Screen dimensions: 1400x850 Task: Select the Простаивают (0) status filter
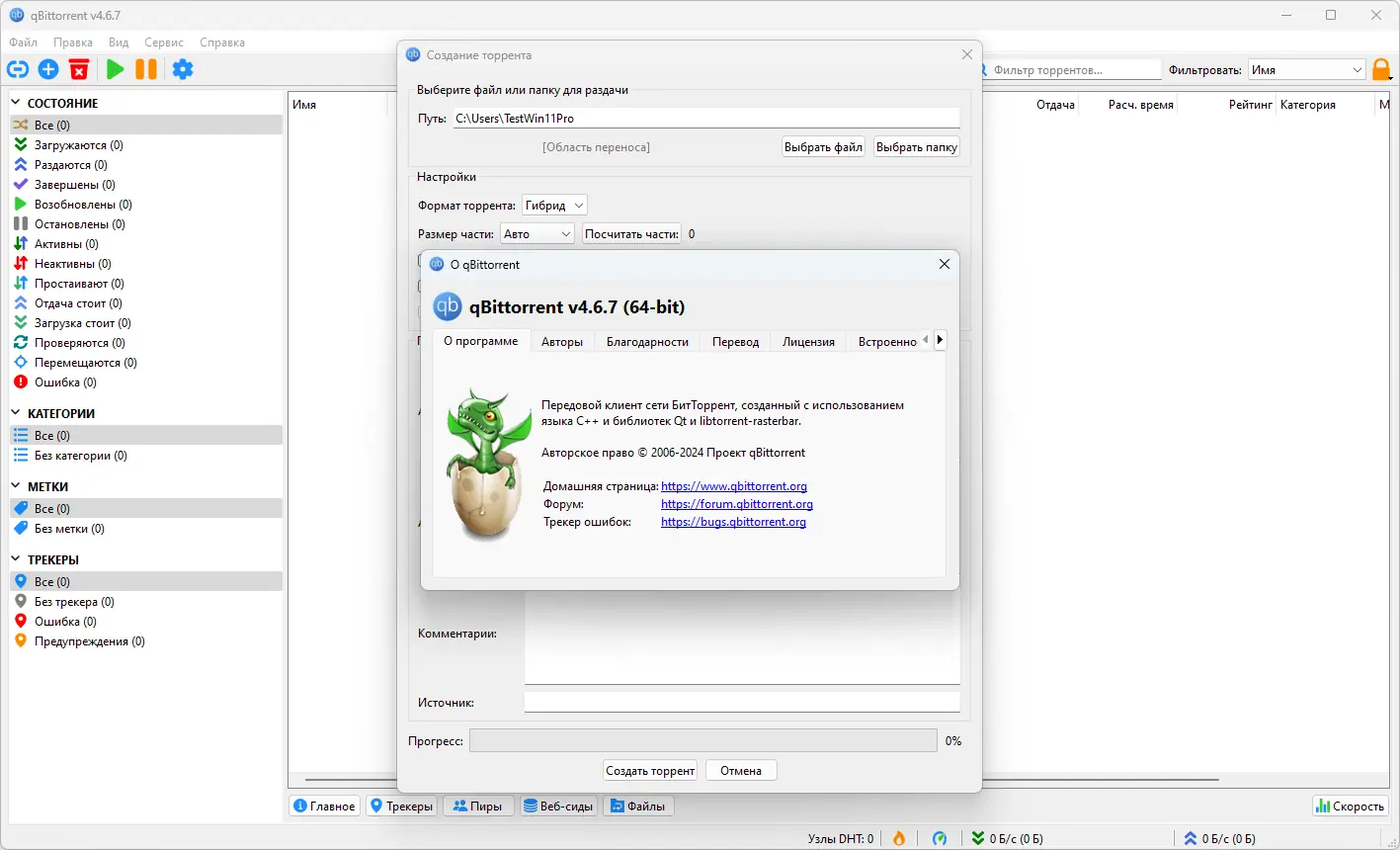pyautogui.click(x=146, y=284)
